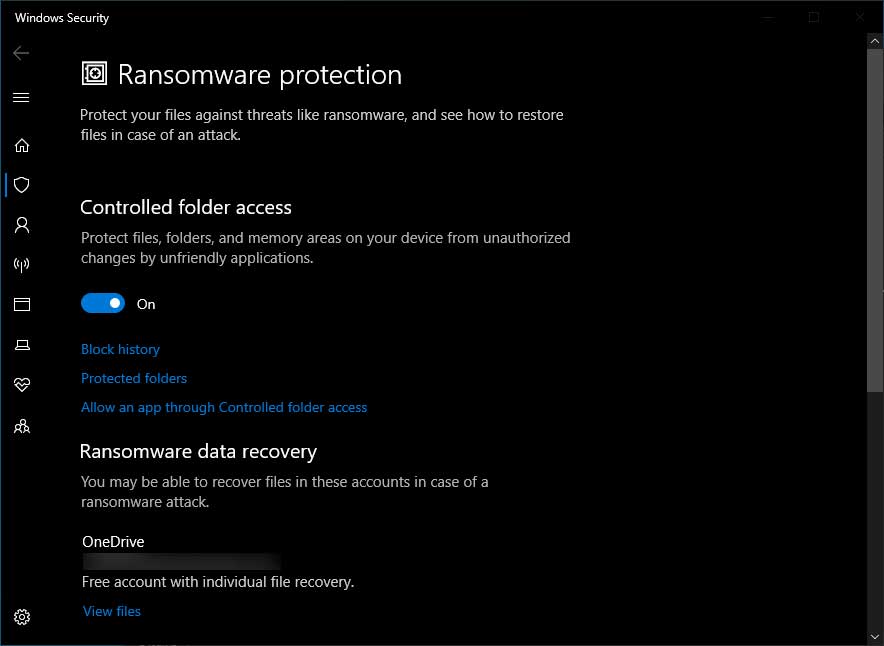Image resolution: width=884 pixels, height=646 pixels.
Task: Open Account protection using the person icon
Action: pyautogui.click(x=21, y=225)
